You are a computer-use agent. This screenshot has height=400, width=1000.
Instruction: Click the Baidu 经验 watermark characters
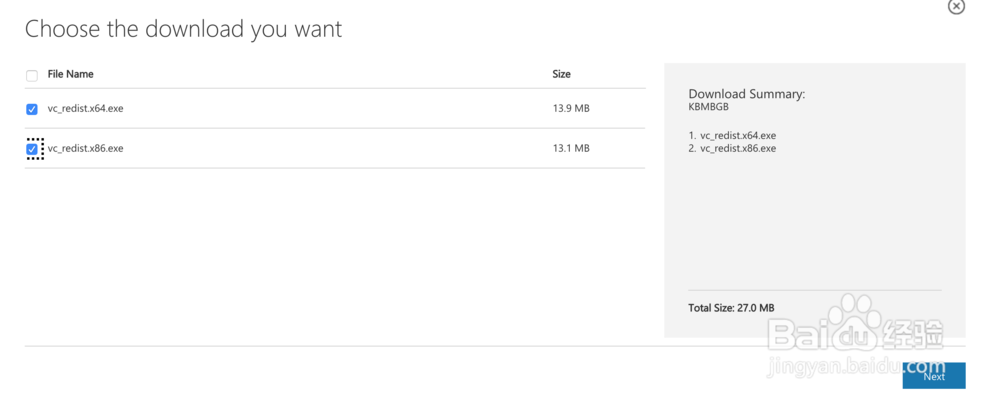click(914, 332)
